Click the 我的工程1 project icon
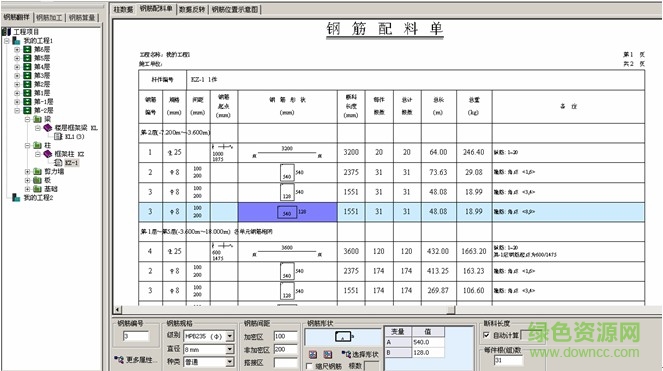 pos(16,41)
